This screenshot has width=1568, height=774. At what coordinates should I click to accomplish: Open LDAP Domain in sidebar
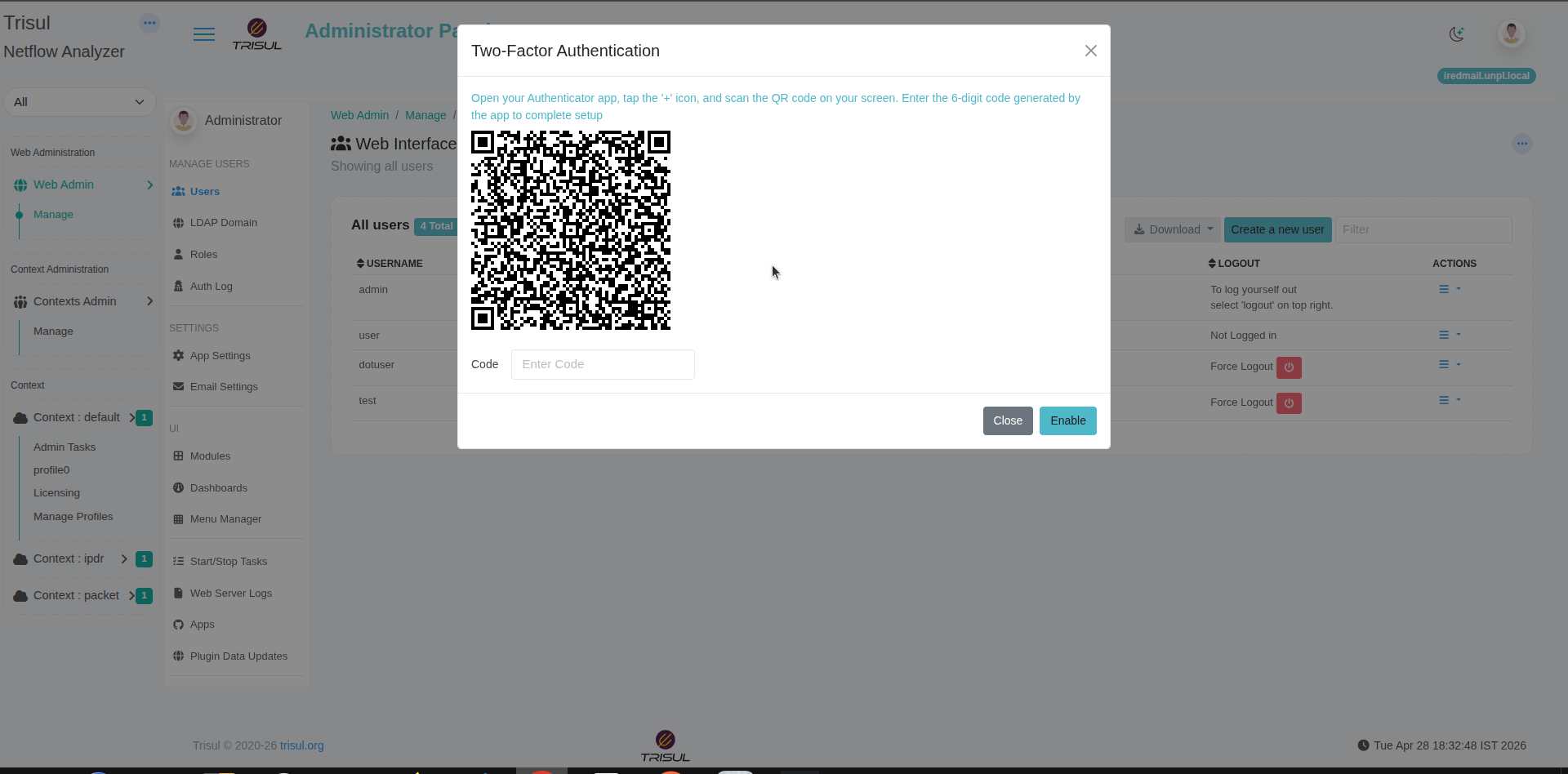[x=223, y=223]
